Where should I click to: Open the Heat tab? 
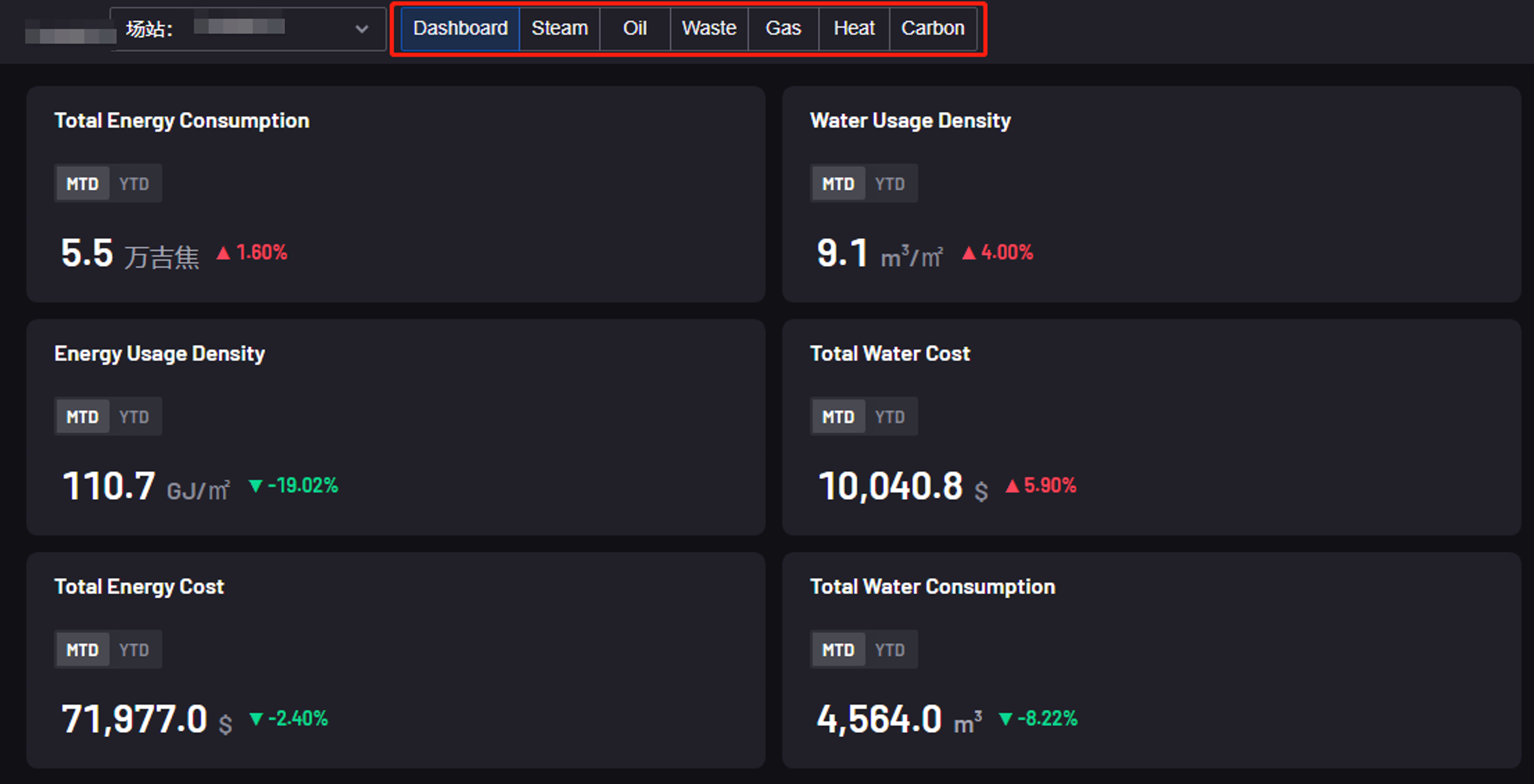coord(853,29)
